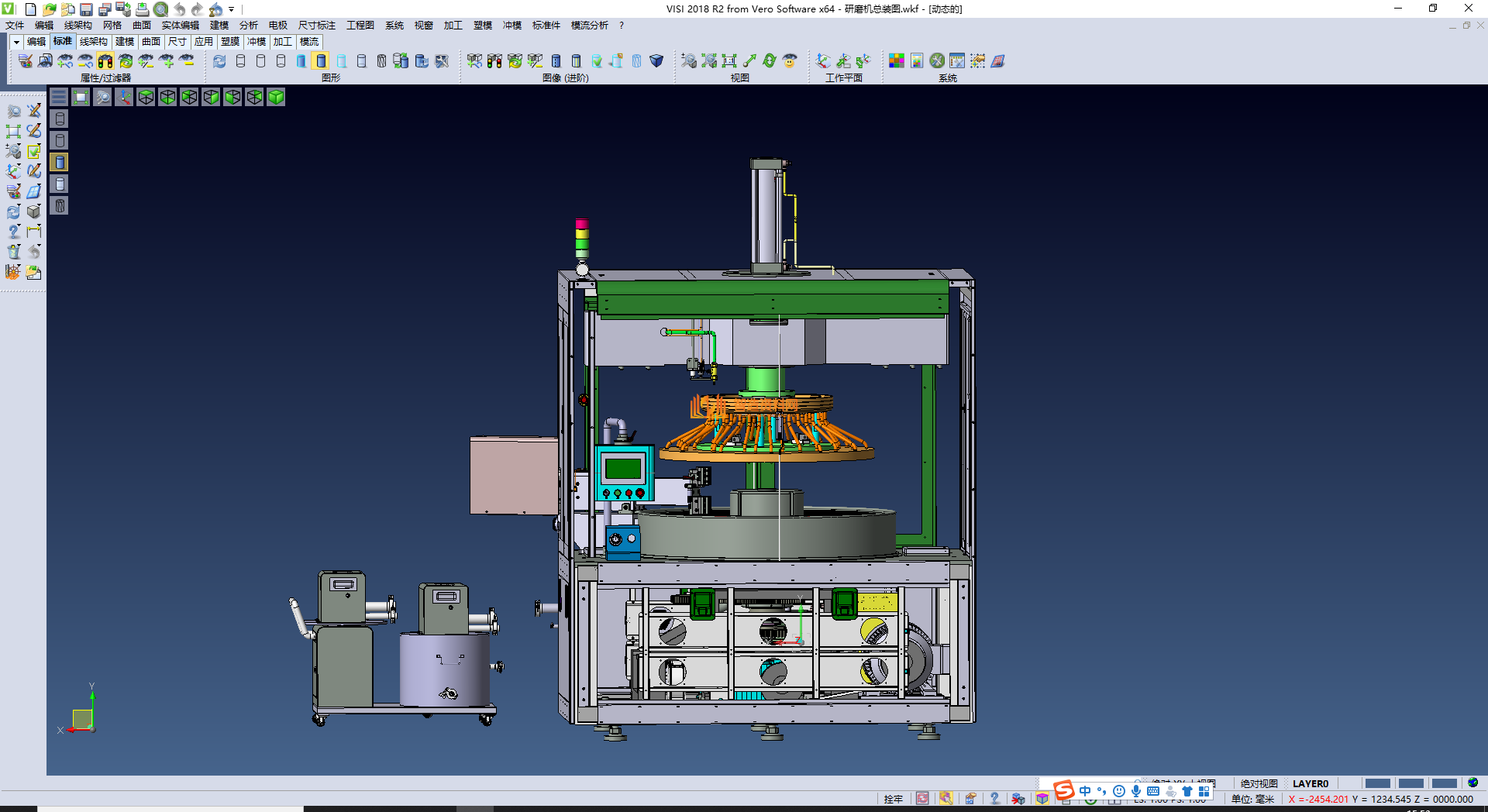Click the traffic light filter icon

105,61
